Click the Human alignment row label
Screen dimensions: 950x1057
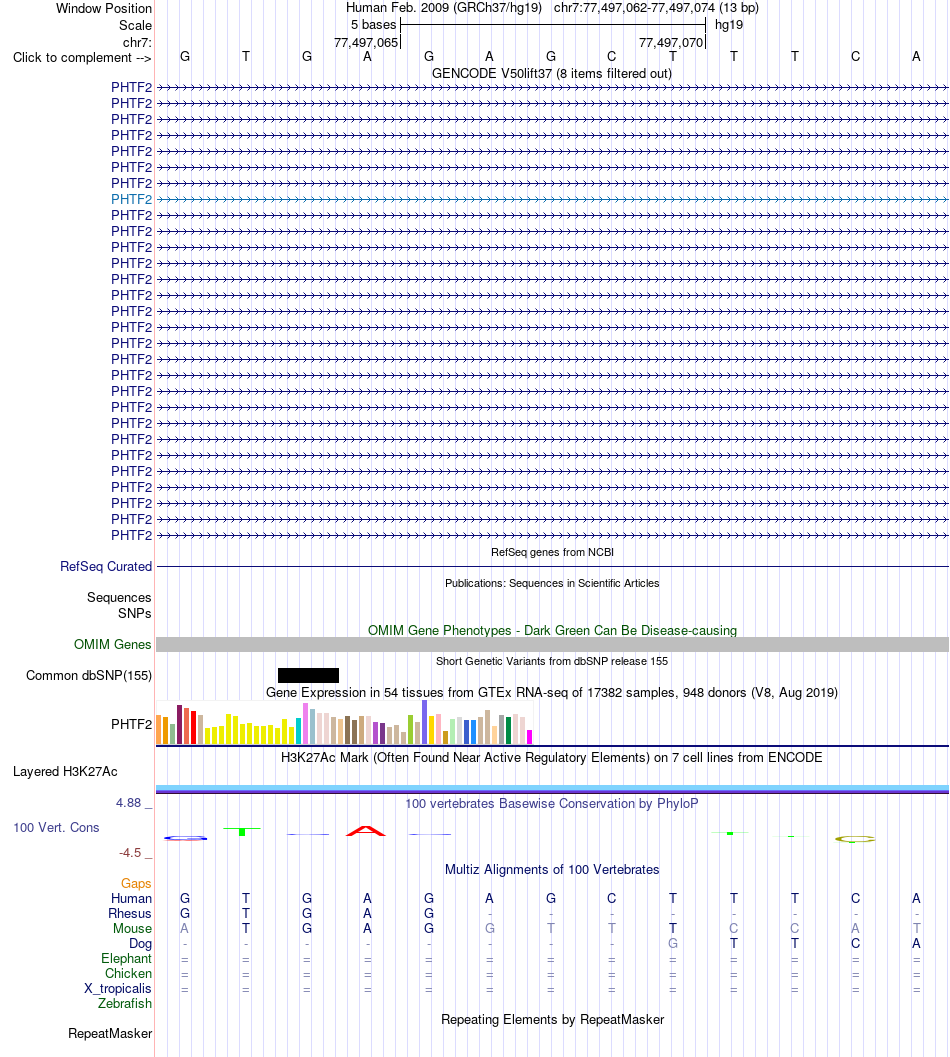pyautogui.click(x=131, y=899)
